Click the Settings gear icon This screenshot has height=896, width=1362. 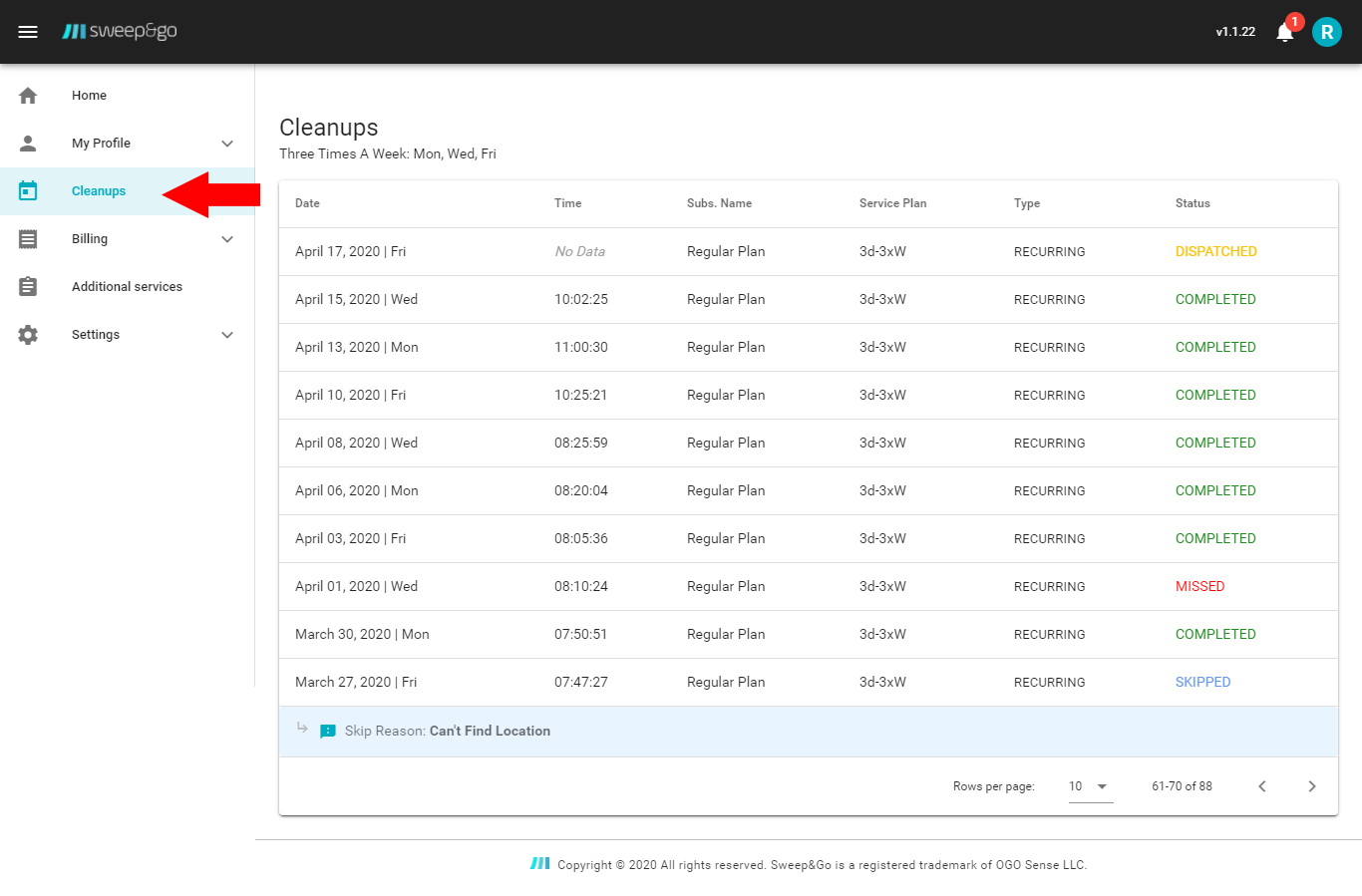[28, 335]
